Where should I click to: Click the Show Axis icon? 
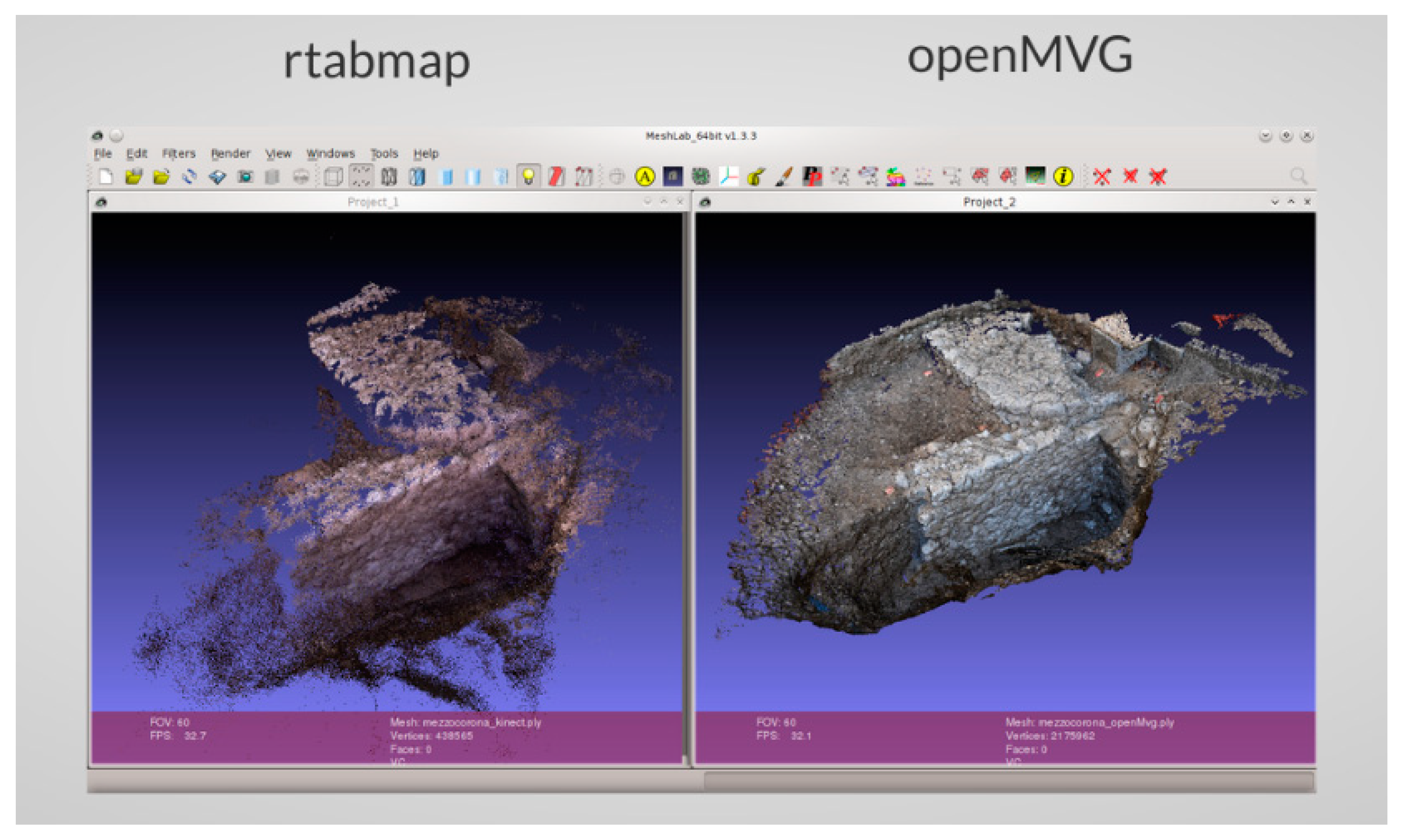pyautogui.click(x=728, y=177)
